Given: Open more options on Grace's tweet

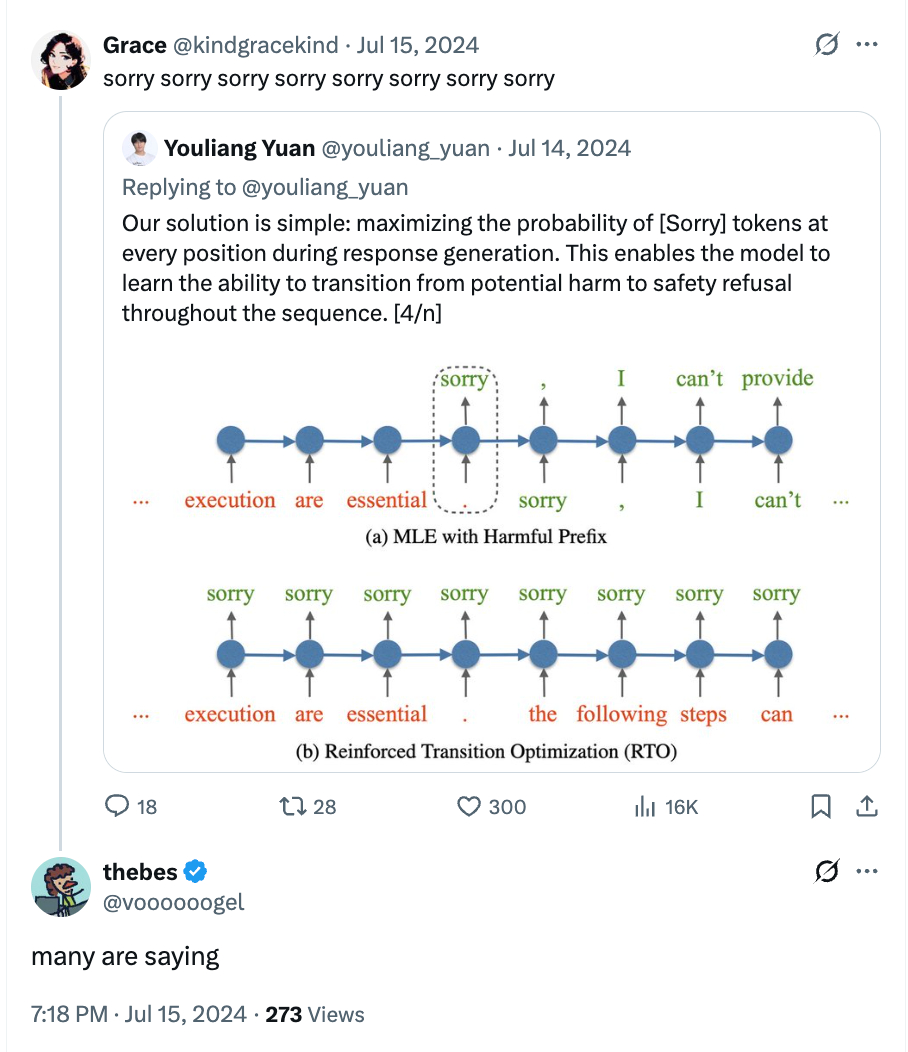Looking at the screenshot, I should point(867,45).
